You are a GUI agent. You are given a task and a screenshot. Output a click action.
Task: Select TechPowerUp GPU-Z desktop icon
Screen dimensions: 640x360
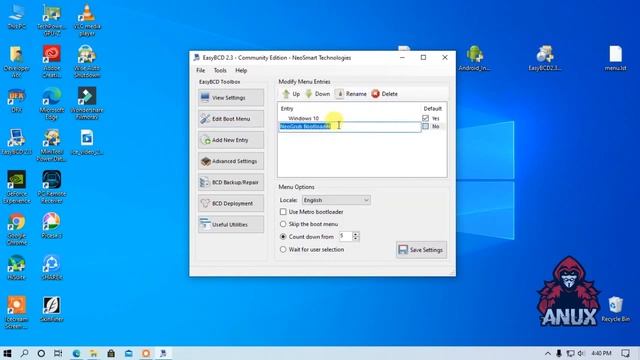coord(52,19)
